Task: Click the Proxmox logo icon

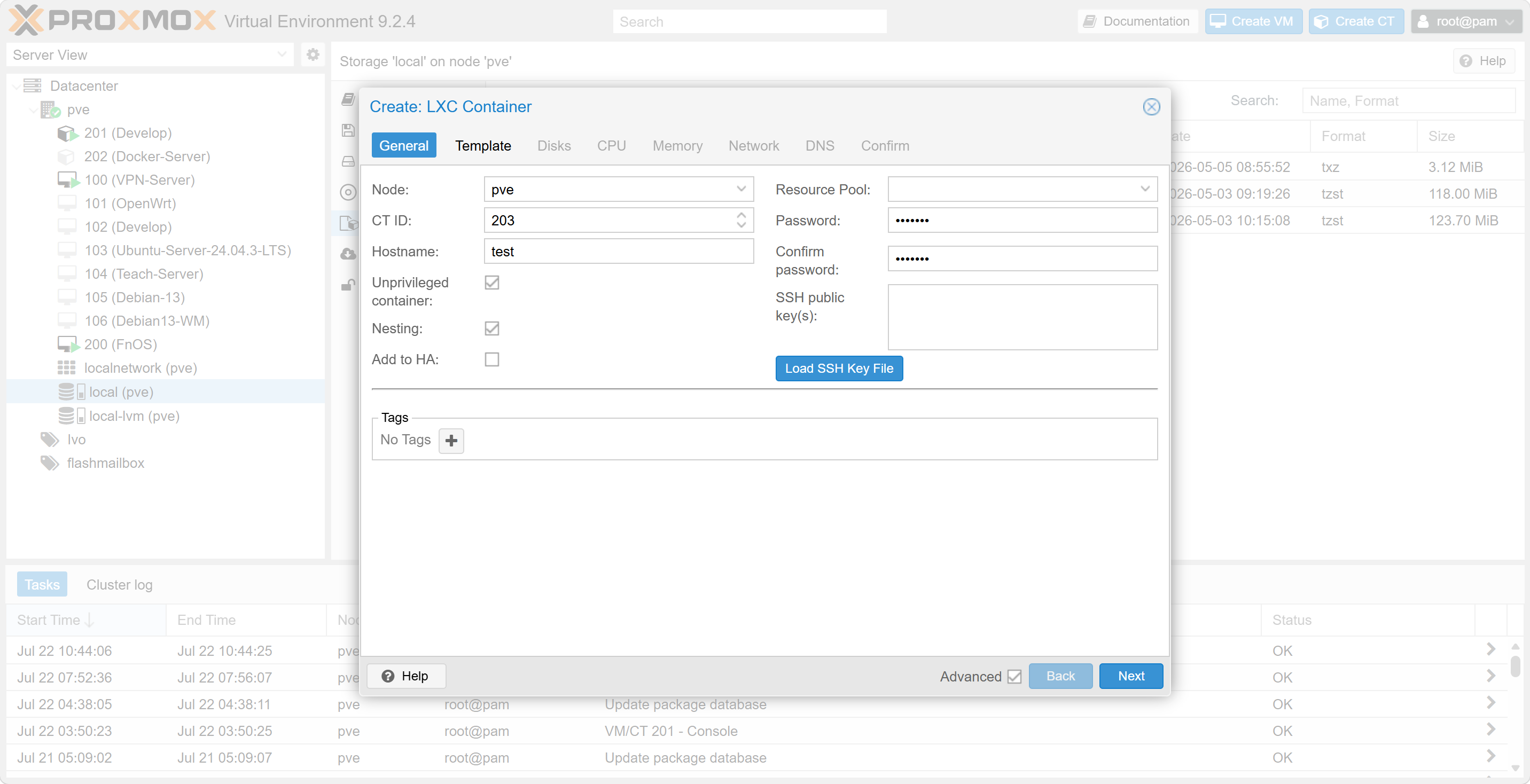Action: pyautogui.click(x=26, y=20)
